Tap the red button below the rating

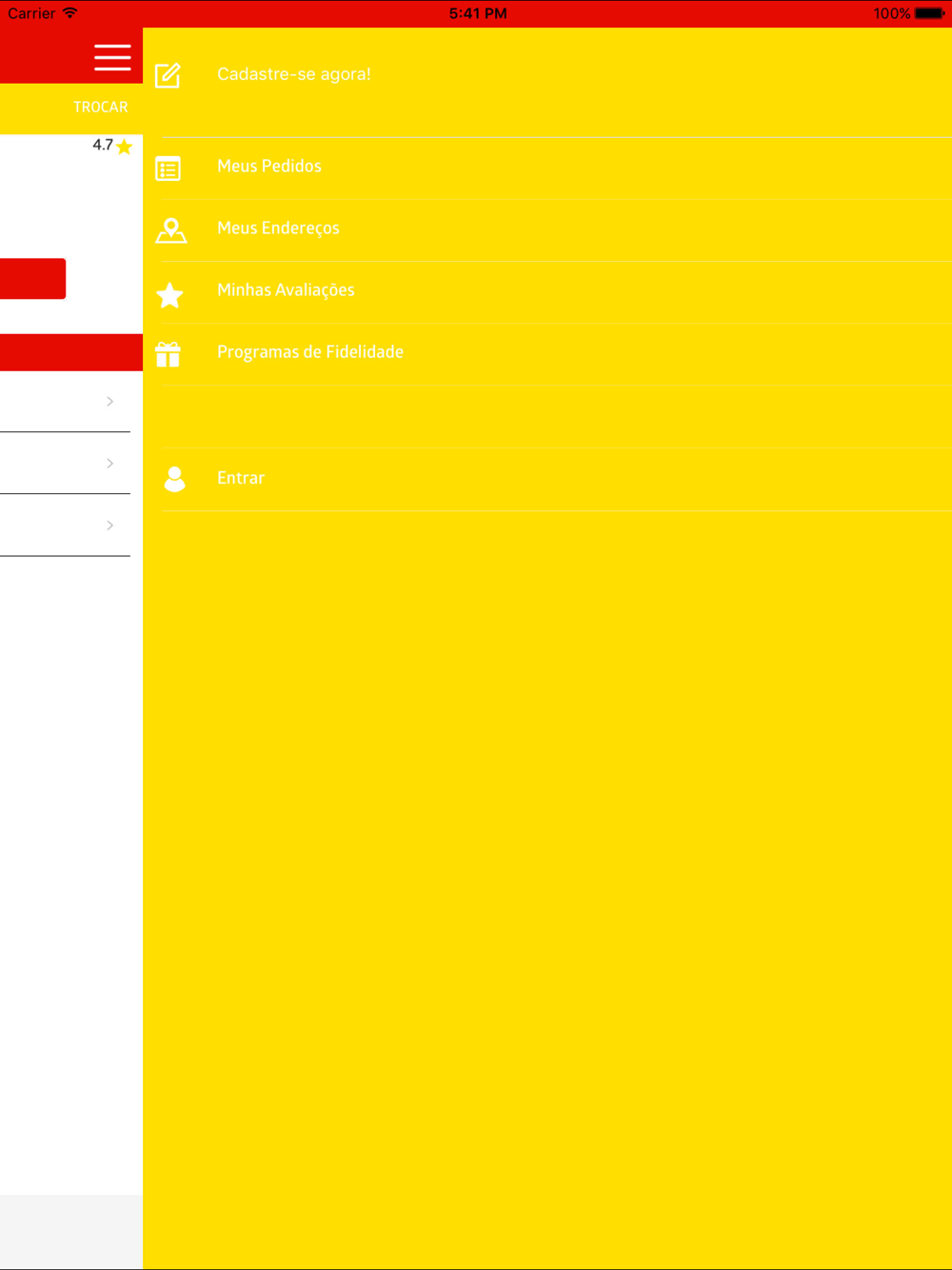[x=32, y=278]
